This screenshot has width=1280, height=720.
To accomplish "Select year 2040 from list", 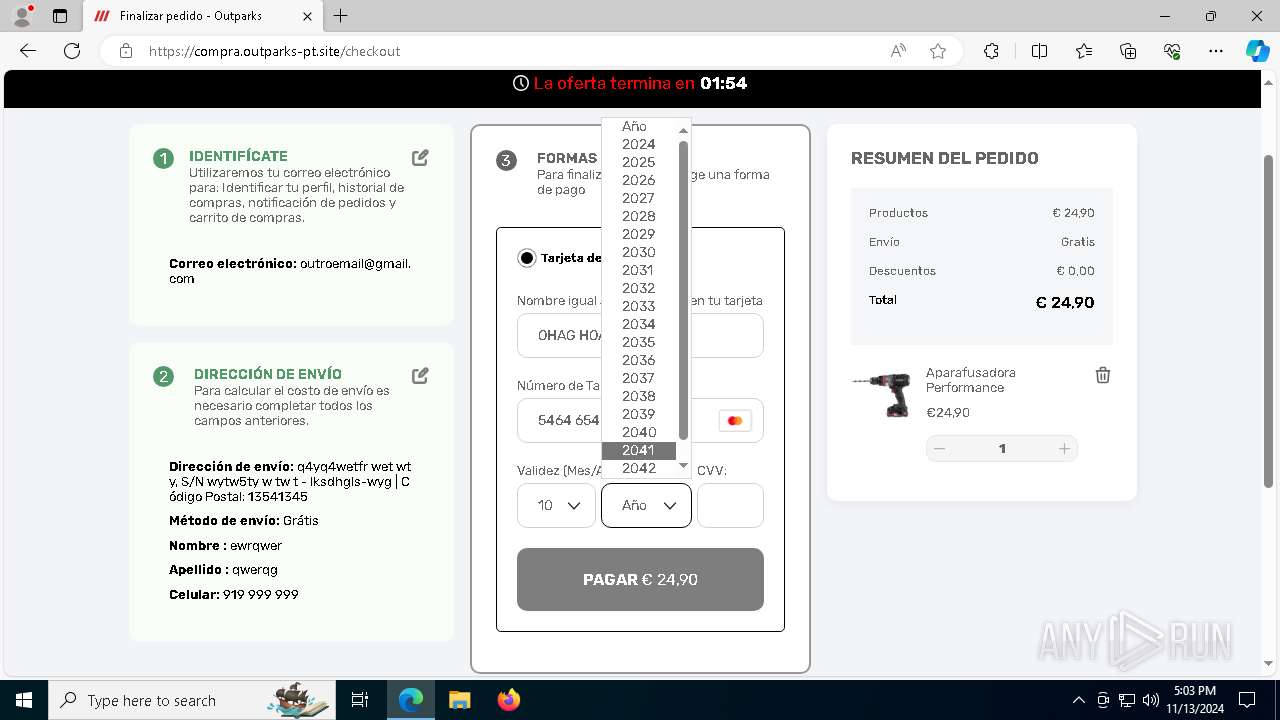I will [639, 432].
